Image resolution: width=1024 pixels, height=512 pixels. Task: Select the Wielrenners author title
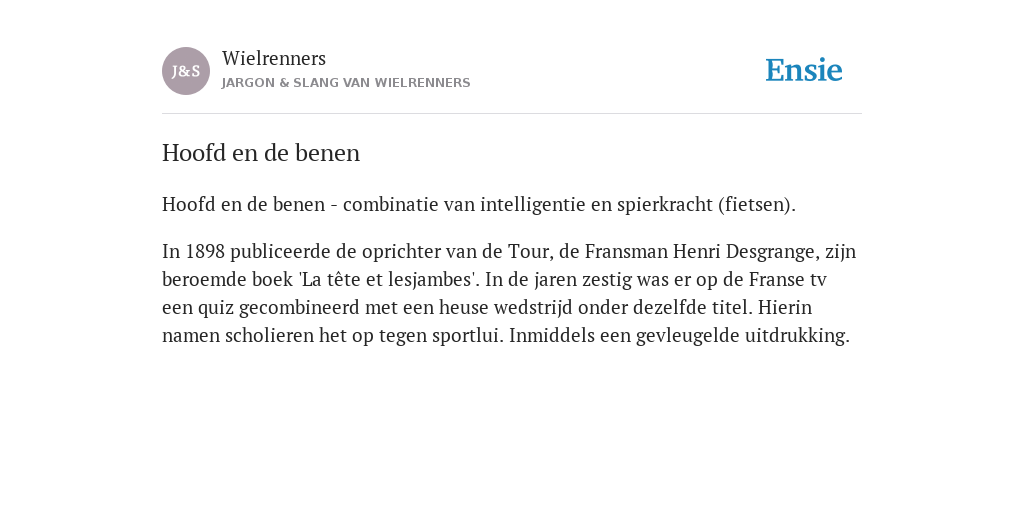(274, 58)
